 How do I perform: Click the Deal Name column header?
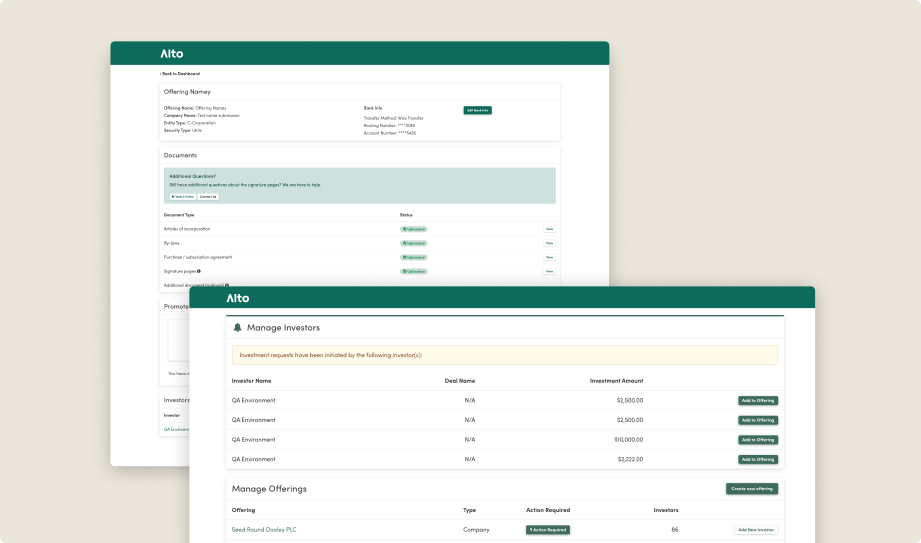[x=460, y=381]
